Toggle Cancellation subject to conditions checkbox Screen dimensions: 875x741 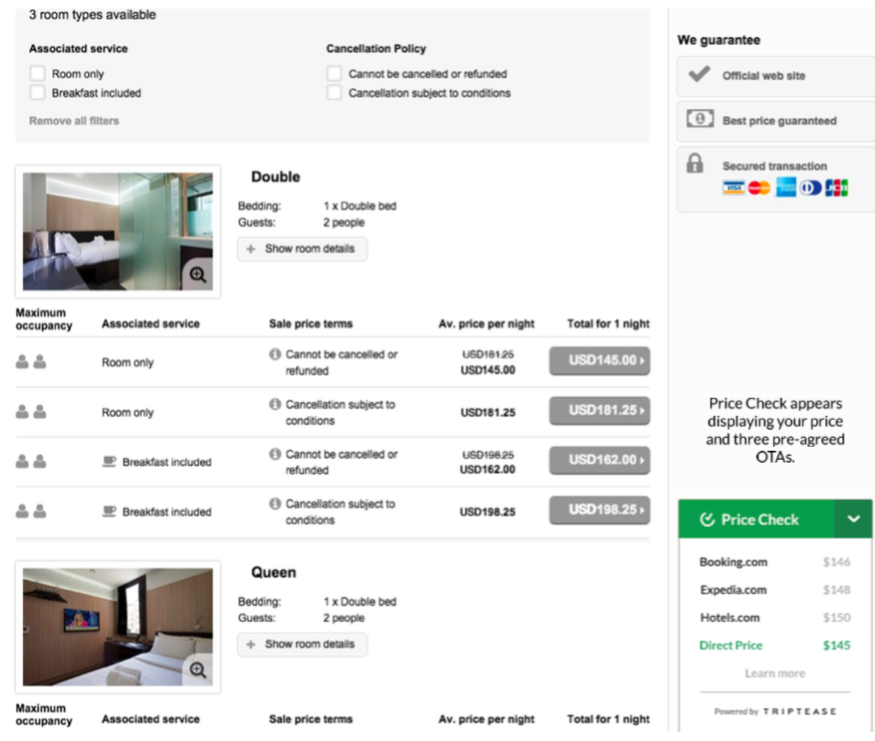coord(335,93)
